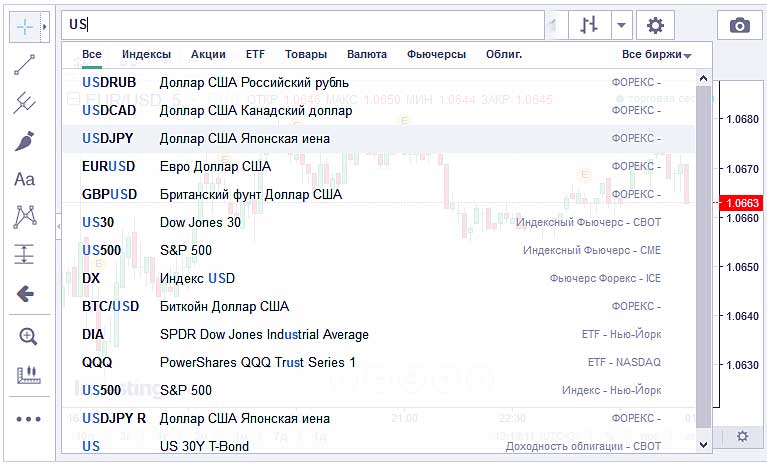Select the trend line drawing tool

point(26,64)
